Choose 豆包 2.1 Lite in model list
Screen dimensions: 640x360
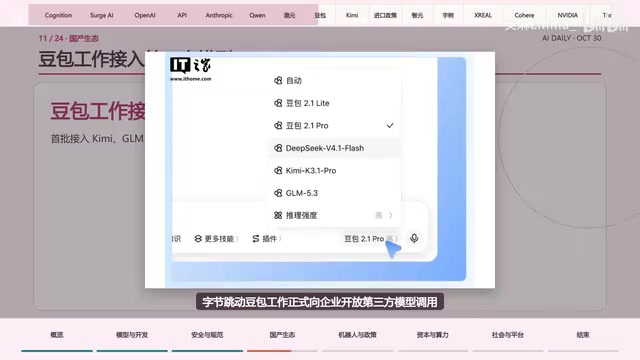click(334, 103)
